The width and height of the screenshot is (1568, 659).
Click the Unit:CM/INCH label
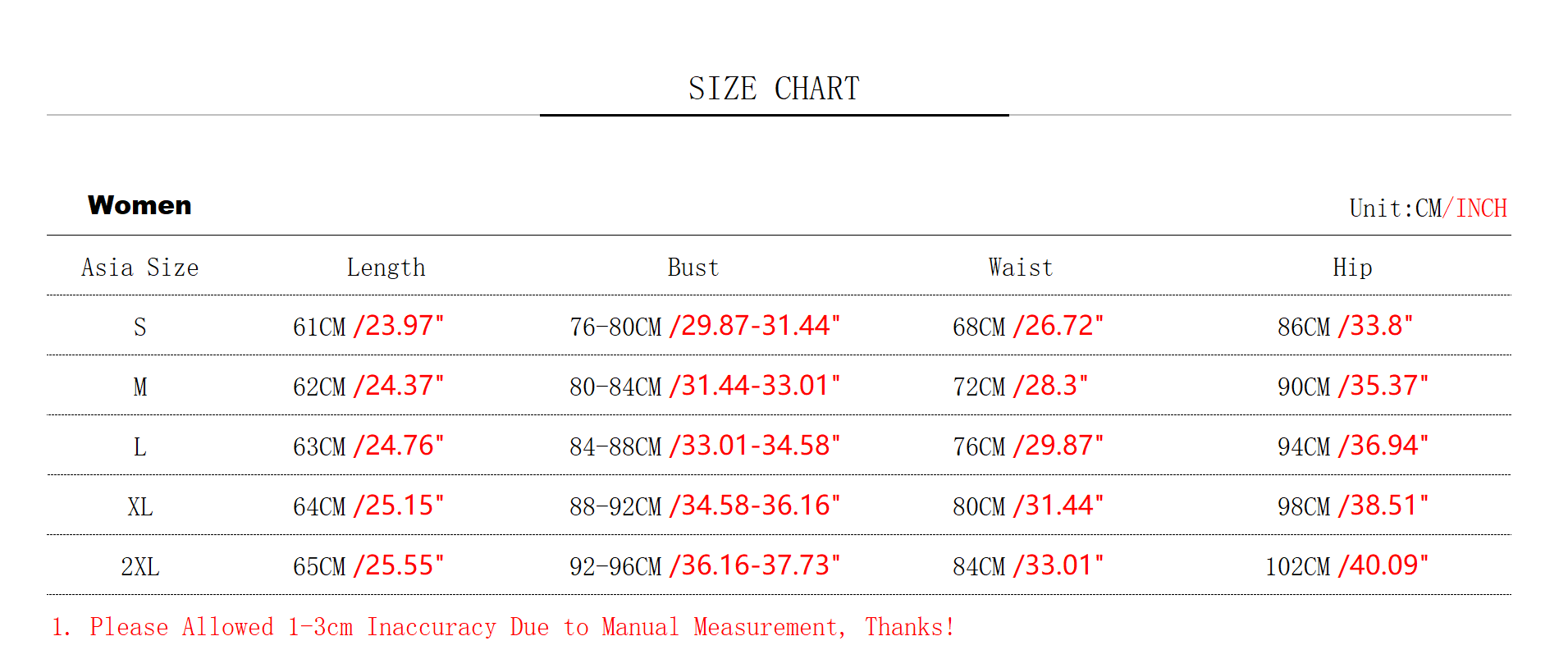[x=1428, y=208]
